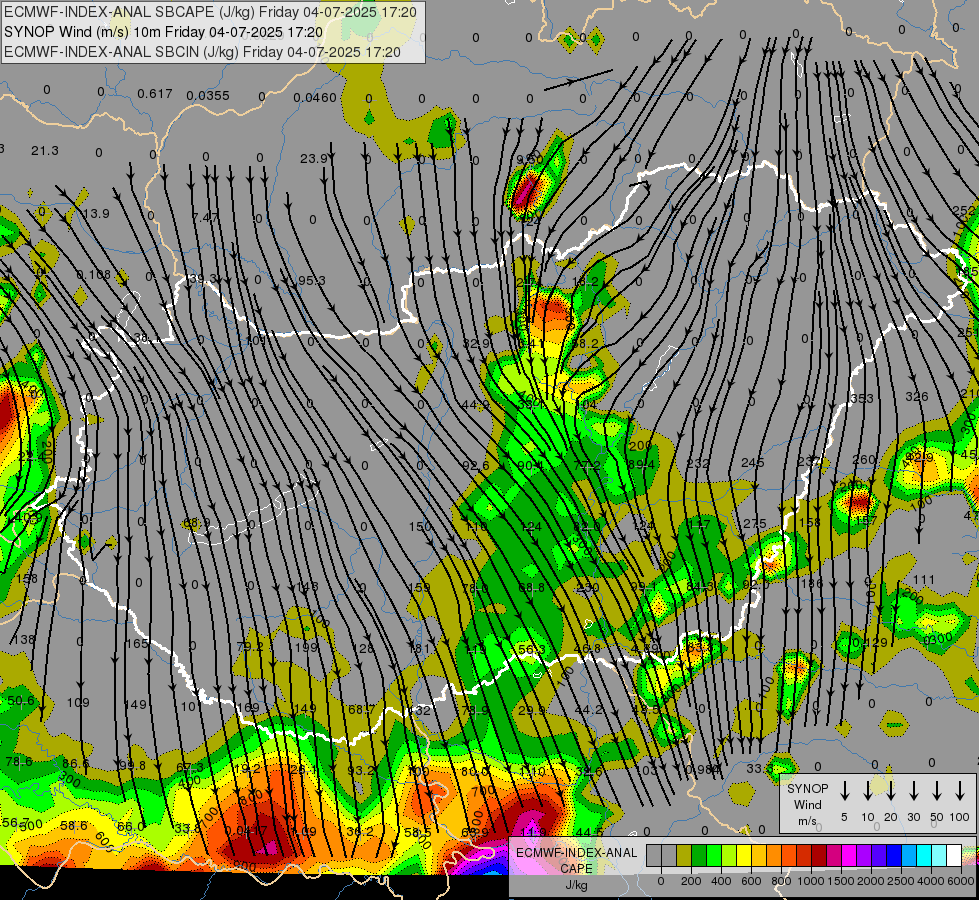This screenshot has width=979, height=900.
Task: Pick the dark green CAPE legend swatch
Action: pos(699,856)
